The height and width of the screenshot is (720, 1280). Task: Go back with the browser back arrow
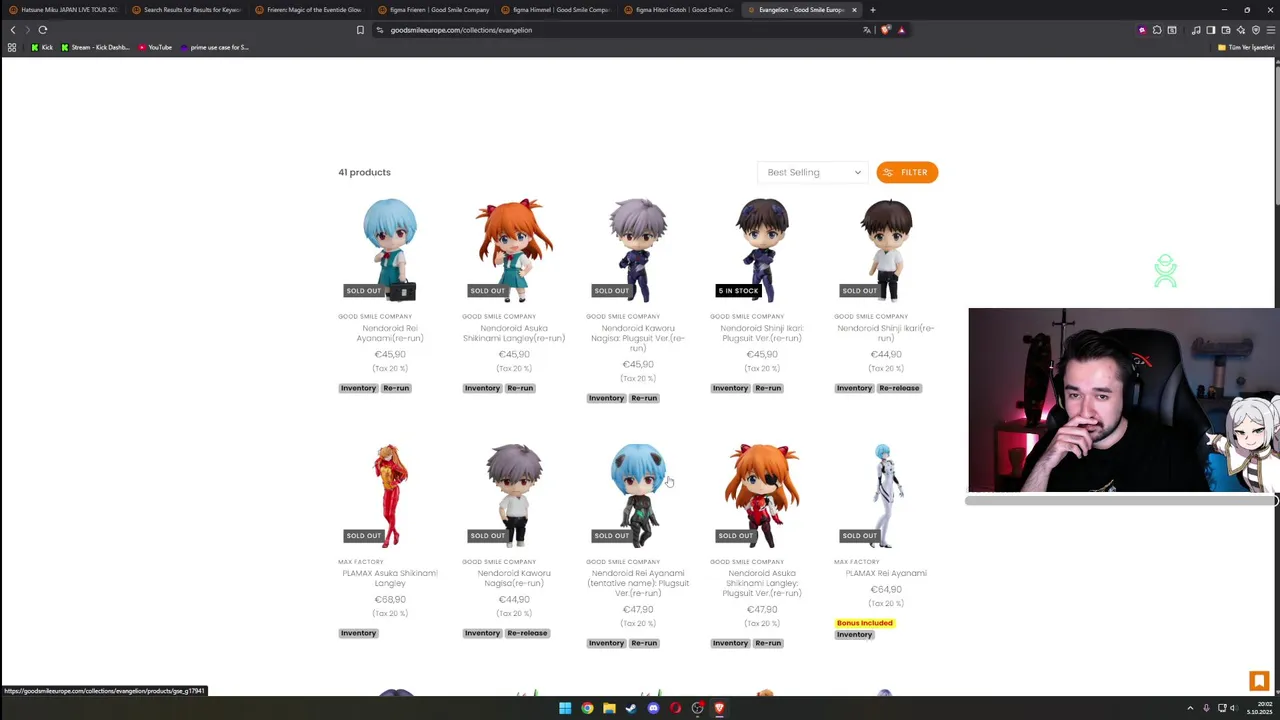click(x=12, y=30)
